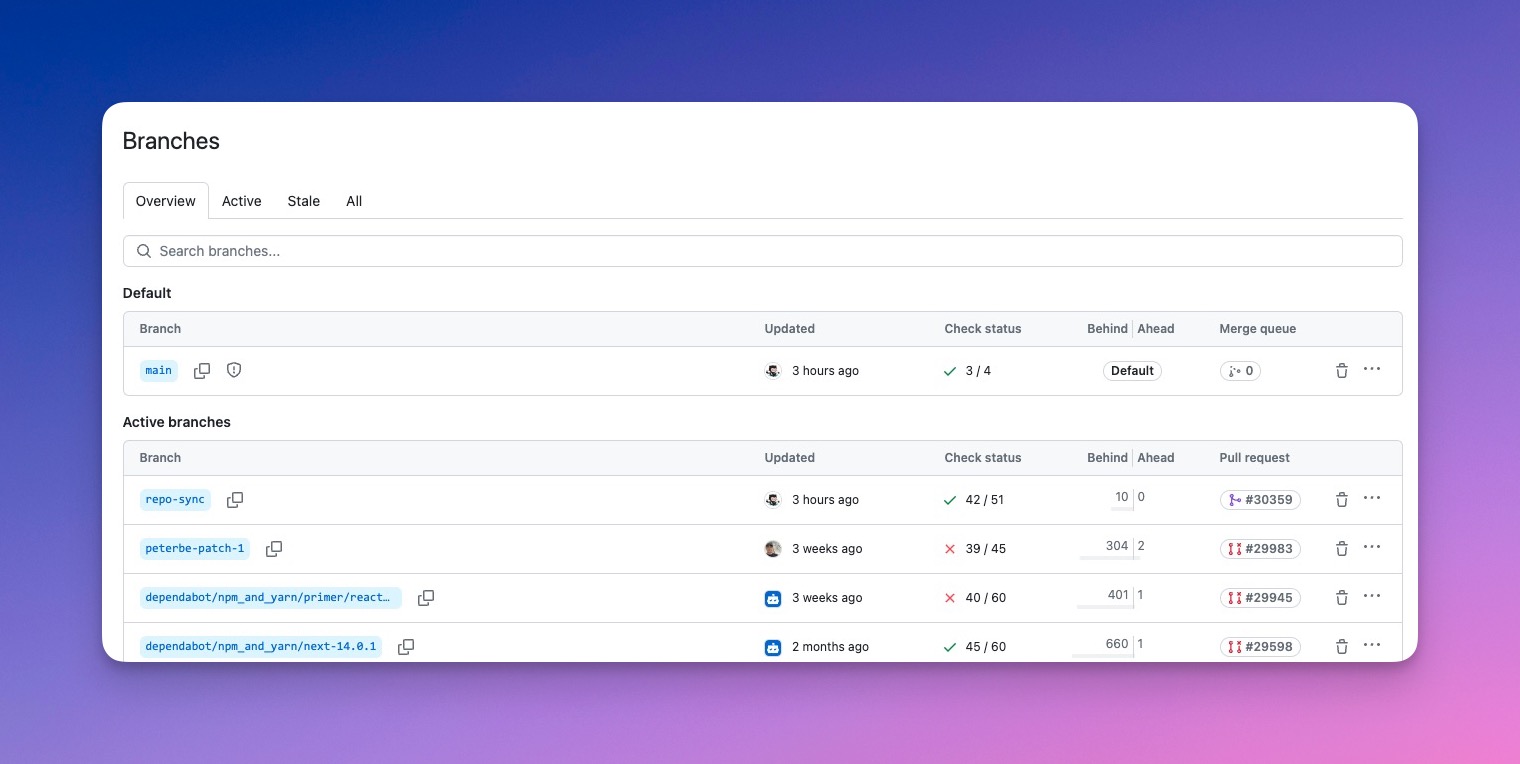Click the dependabot avatar on the next-14.0.1 row
The height and width of the screenshot is (764, 1520).
point(773,647)
